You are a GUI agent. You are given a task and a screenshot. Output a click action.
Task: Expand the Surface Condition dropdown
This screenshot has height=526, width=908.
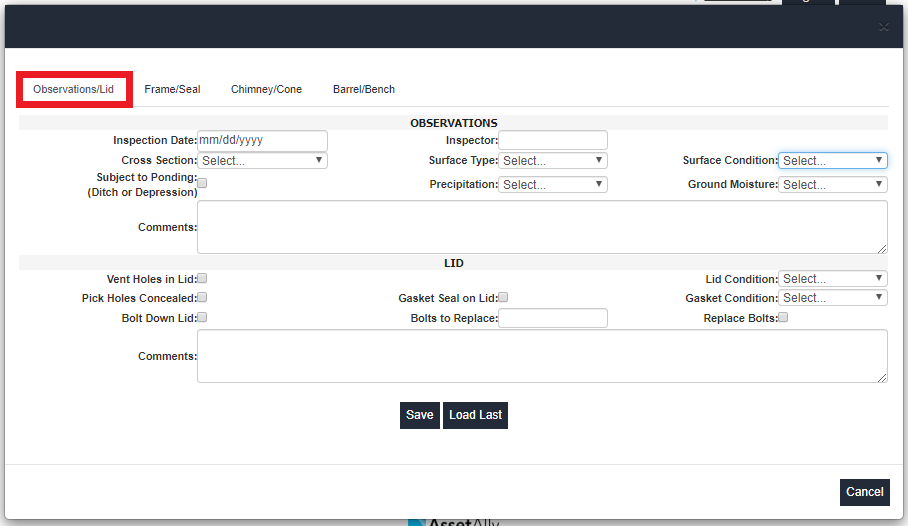point(833,160)
